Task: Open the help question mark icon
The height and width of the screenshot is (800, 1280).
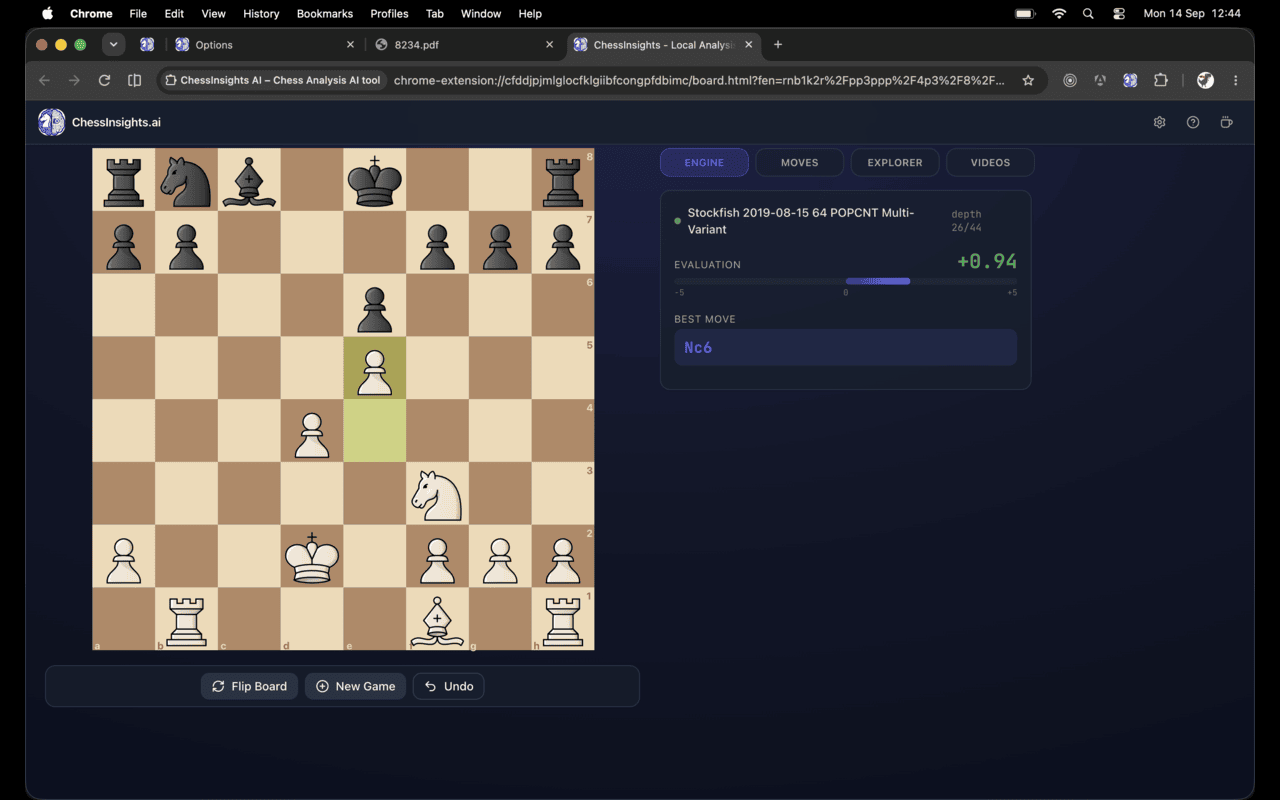Action: (x=1193, y=122)
